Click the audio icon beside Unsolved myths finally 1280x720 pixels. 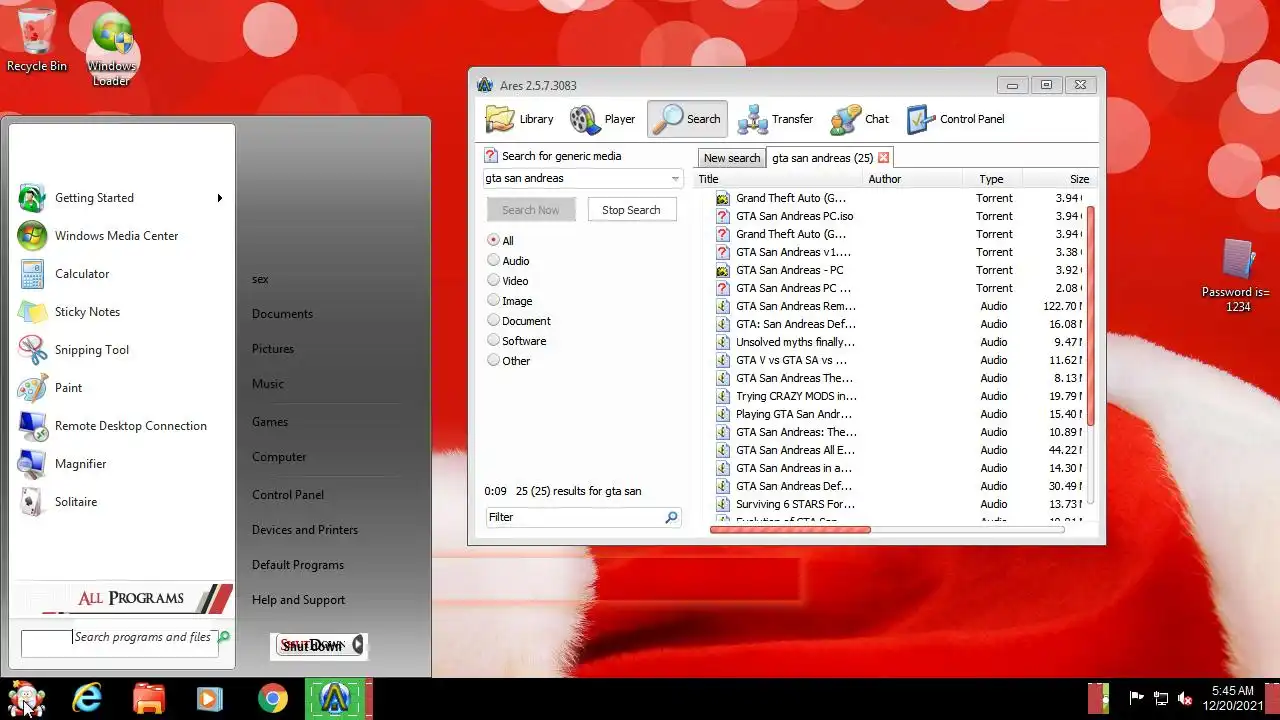click(723, 342)
